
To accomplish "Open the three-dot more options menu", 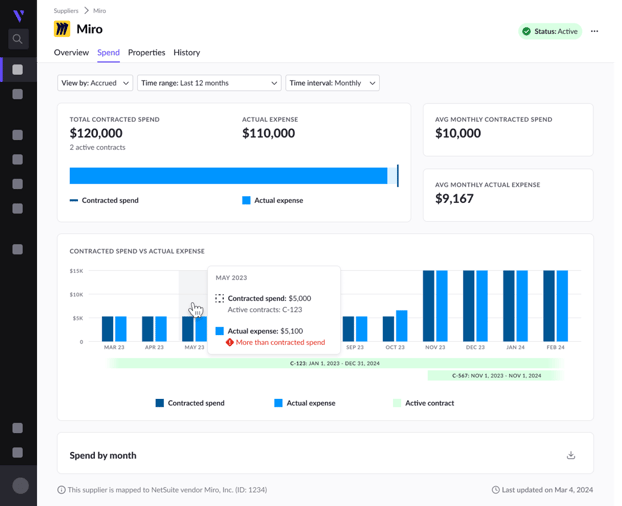I will pyautogui.click(x=594, y=31).
